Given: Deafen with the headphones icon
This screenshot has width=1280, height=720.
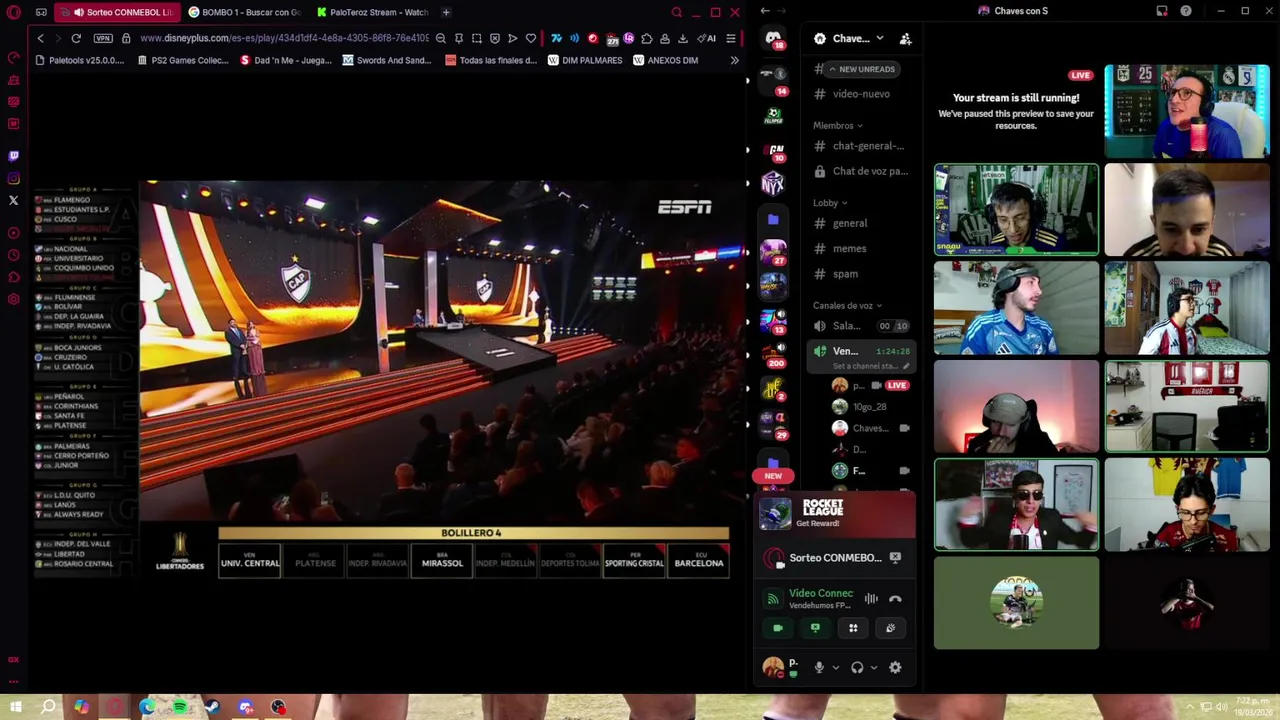Looking at the screenshot, I should pos(857,667).
